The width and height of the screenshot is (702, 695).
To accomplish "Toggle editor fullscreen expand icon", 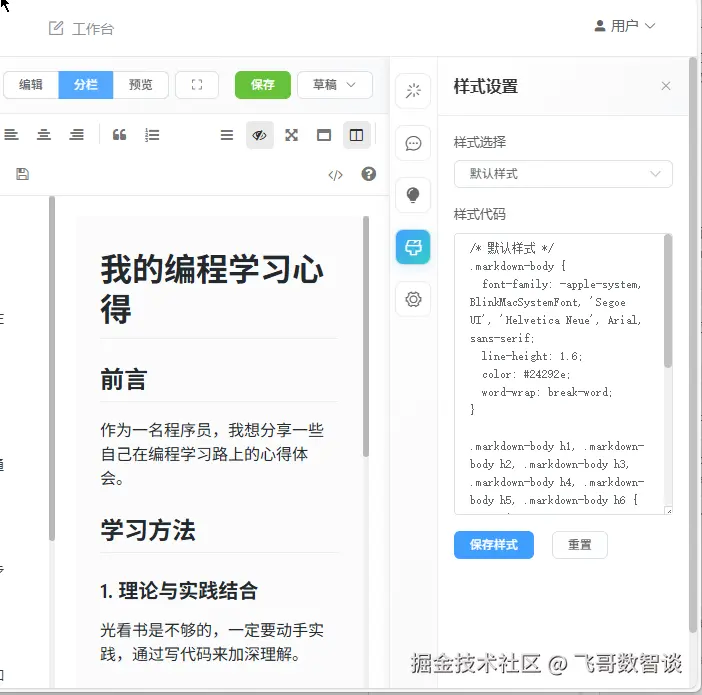I will (x=291, y=135).
